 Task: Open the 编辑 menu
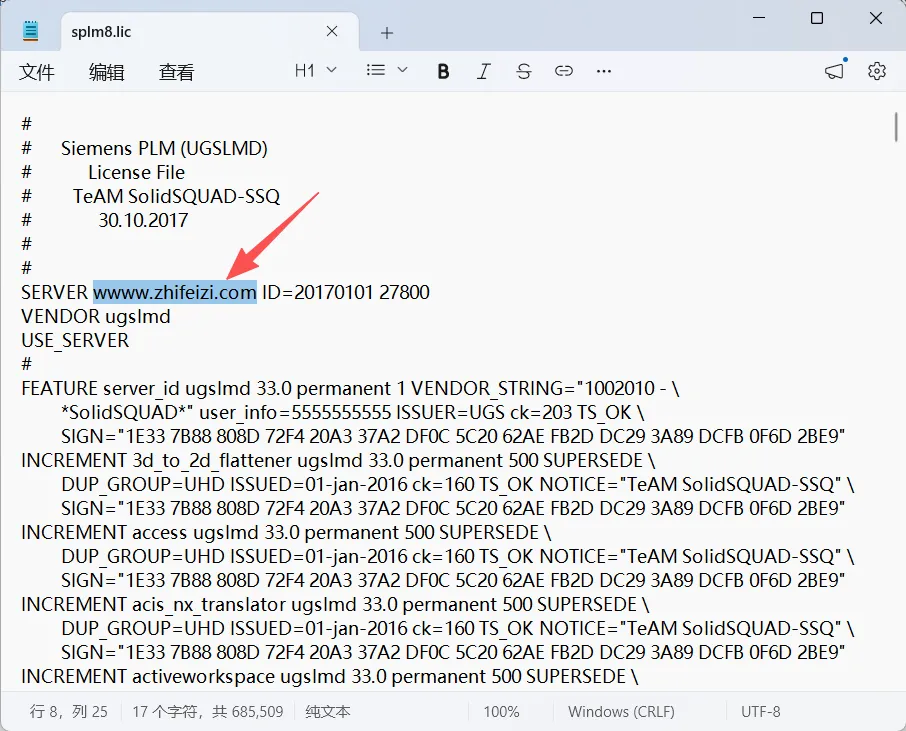click(x=106, y=72)
